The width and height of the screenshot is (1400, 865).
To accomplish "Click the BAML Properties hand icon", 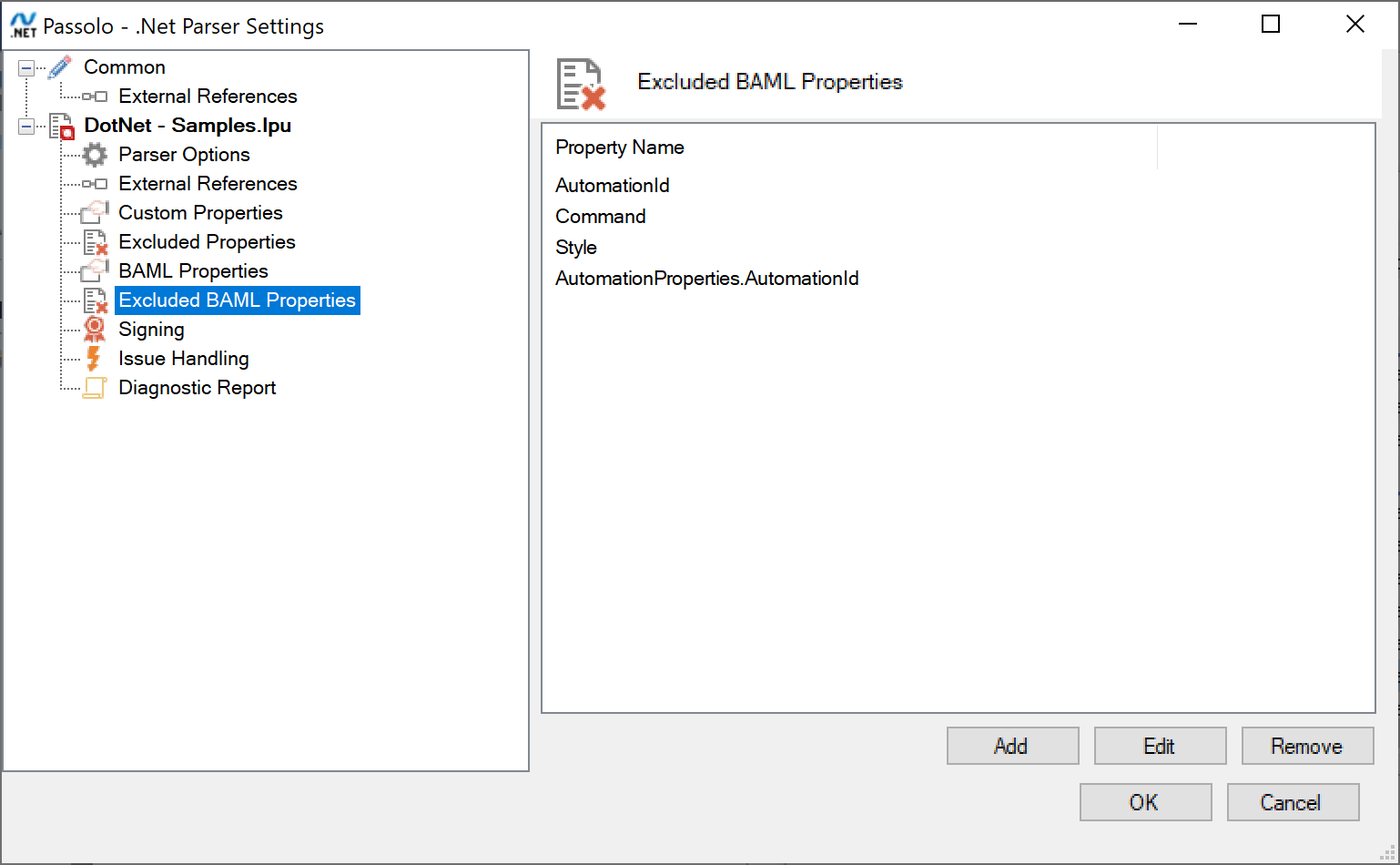I will point(94,270).
